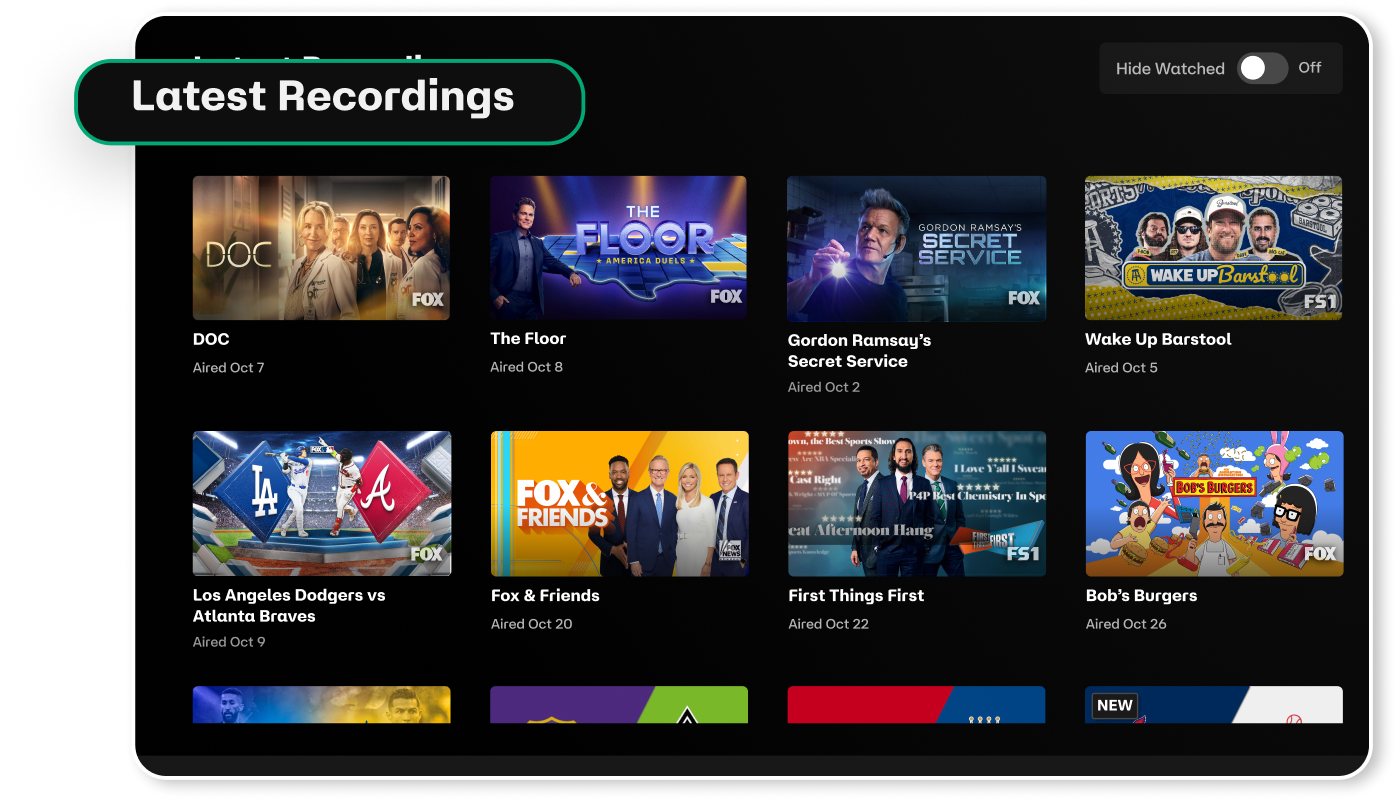Open The Floor recording thumbnail
This screenshot has width=1398, height=800.
click(x=618, y=247)
